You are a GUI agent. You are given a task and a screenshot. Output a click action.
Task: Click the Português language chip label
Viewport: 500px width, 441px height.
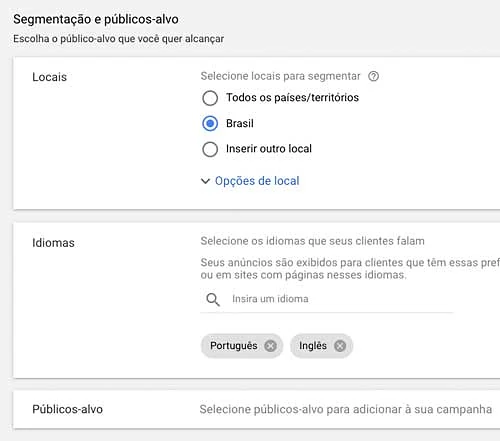pyautogui.click(x=234, y=346)
